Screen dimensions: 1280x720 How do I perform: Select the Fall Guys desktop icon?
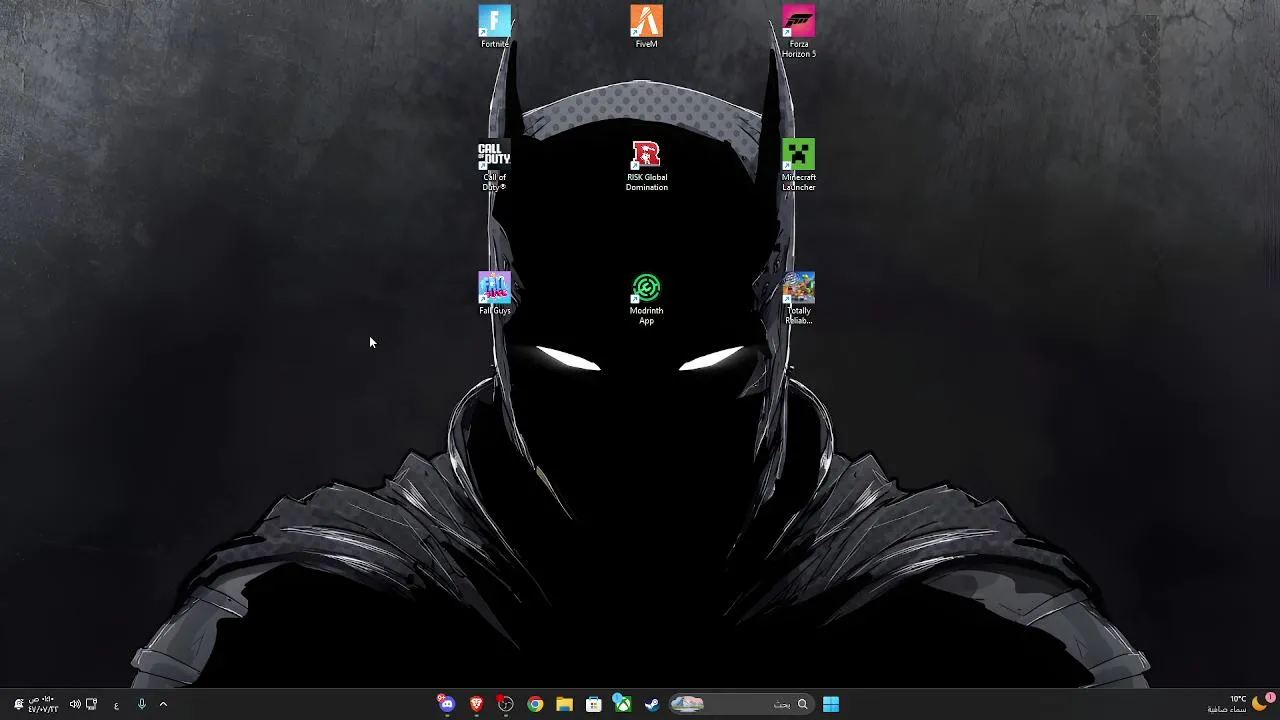pyautogui.click(x=494, y=294)
